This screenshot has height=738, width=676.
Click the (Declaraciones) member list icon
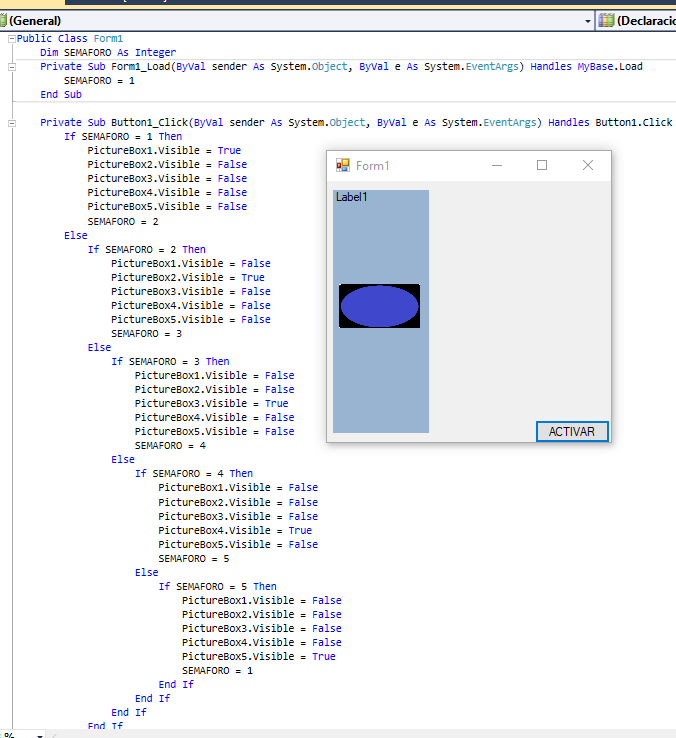(x=606, y=21)
